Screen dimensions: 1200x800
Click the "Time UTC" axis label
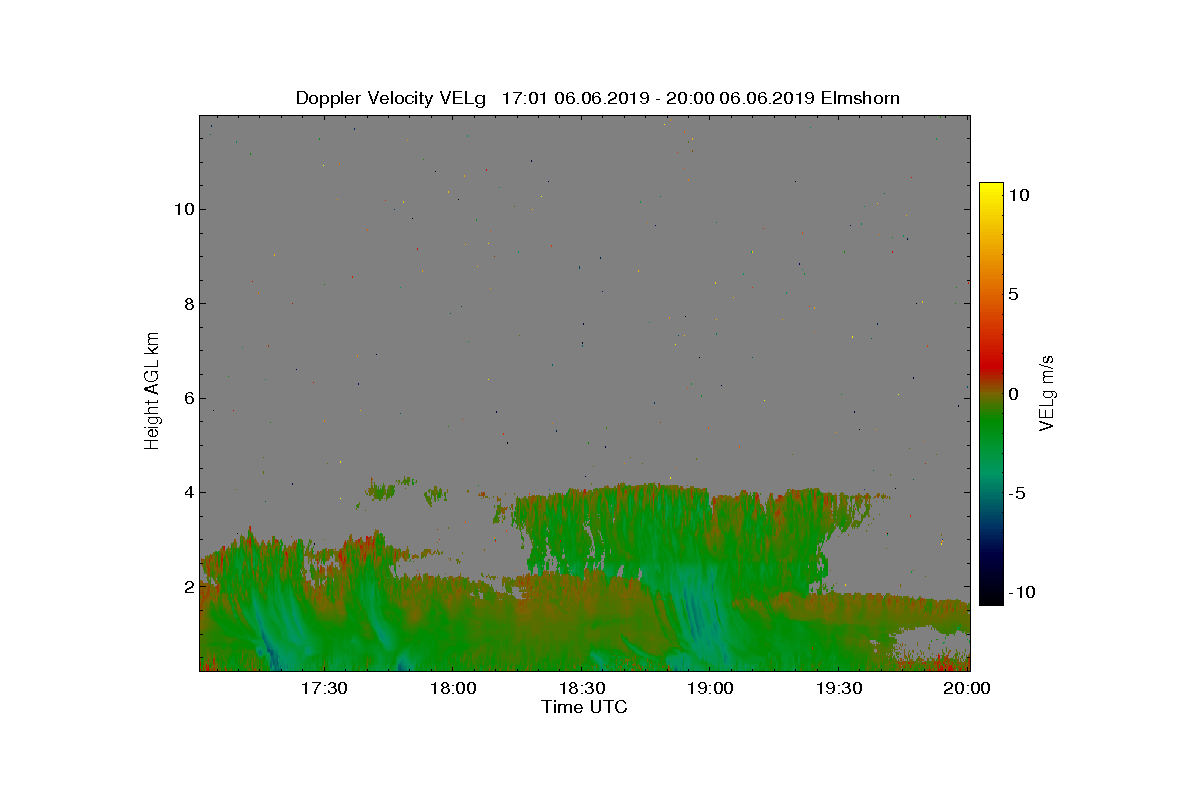click(585, 707)
